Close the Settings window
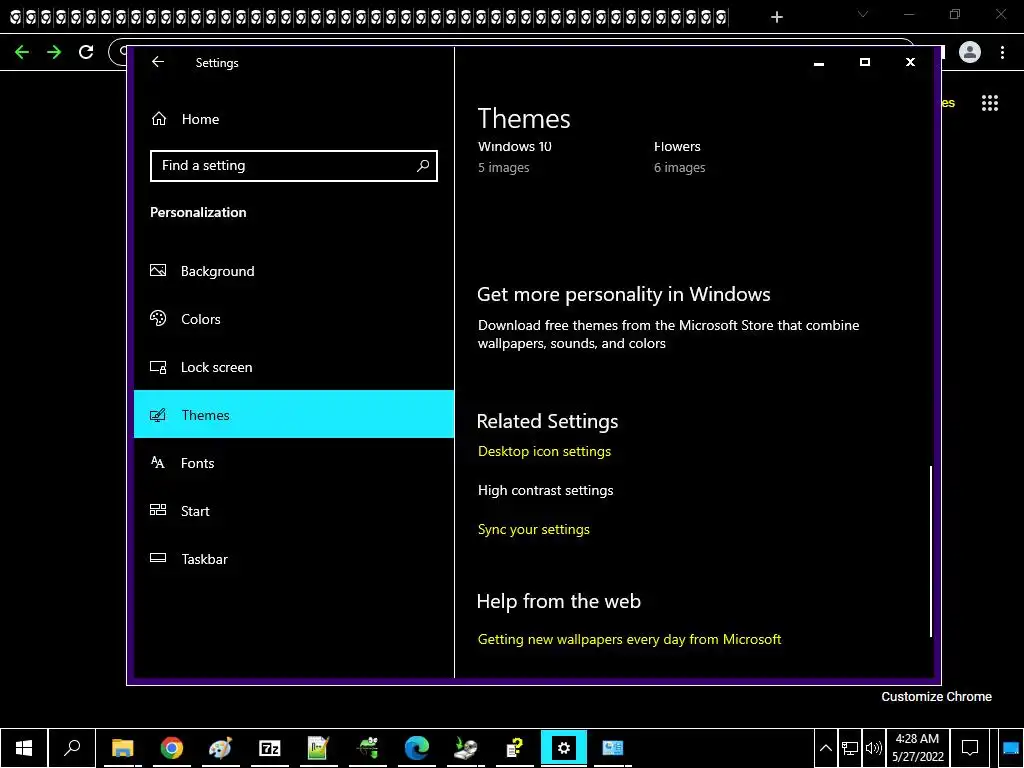 point(910,62)
